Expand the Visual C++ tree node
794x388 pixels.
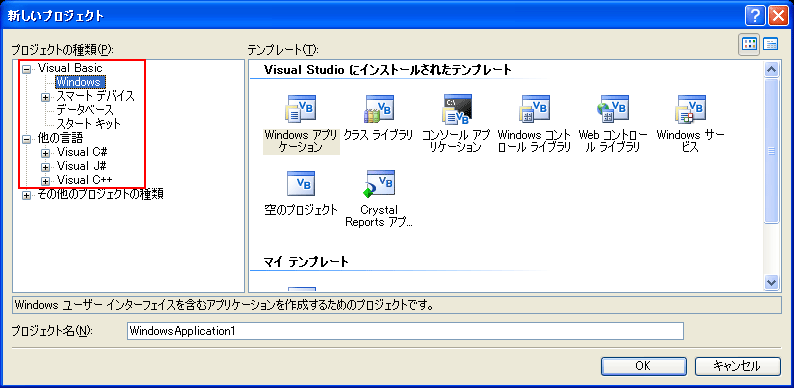pos(46,181)
